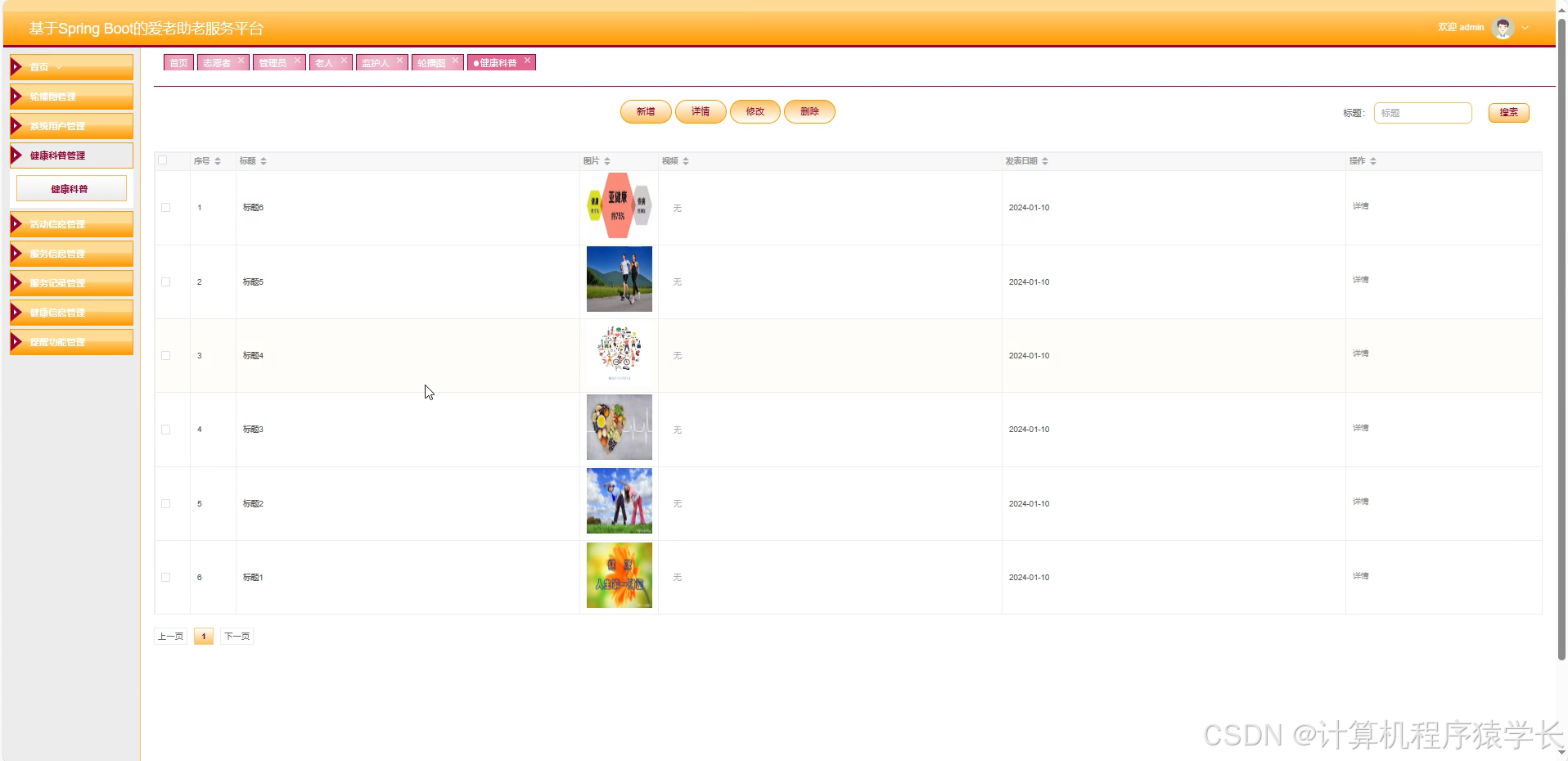
Task: Expand the 首页 sidebar menu
Action: tap(71, 67)
